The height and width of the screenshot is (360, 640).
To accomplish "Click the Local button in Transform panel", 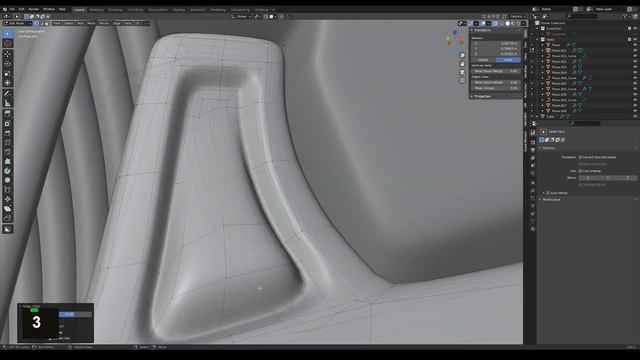I will (508, 60).
